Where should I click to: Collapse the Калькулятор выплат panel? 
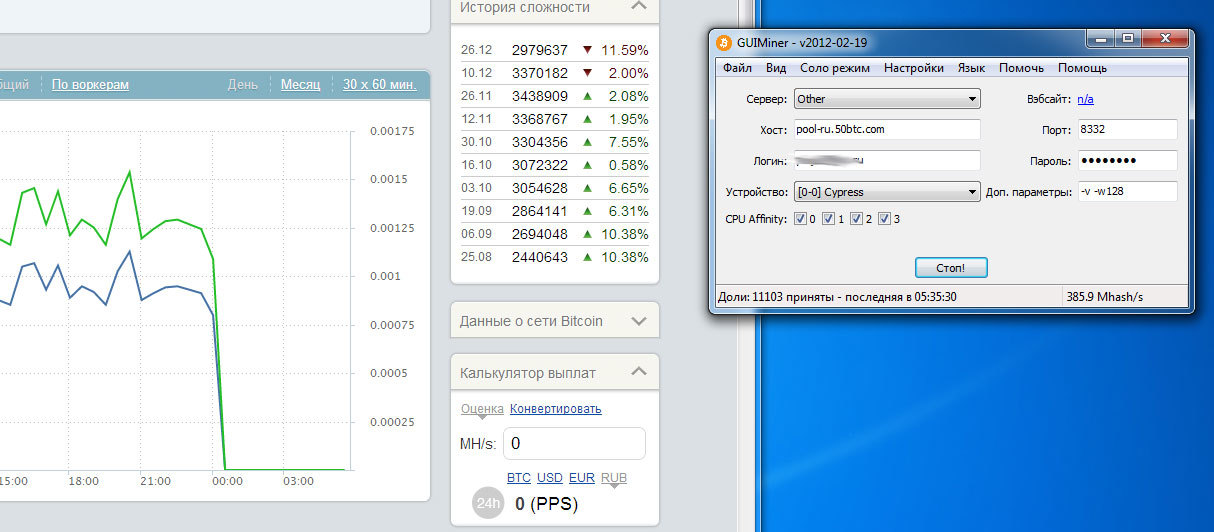pos(639,372)
